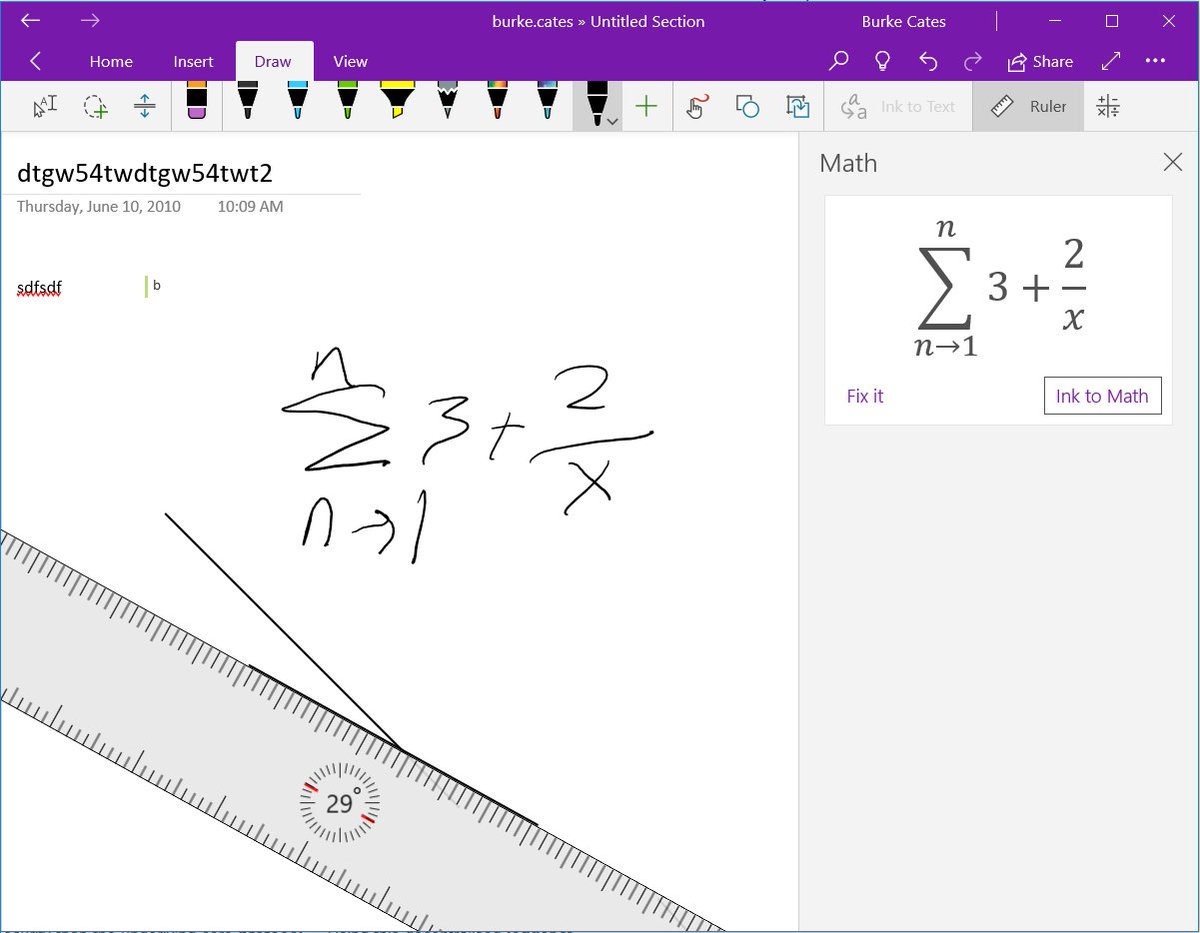Screen dimensions: 1200x933
Task: Share this notebook
Action: click(x=1040, y=61)
